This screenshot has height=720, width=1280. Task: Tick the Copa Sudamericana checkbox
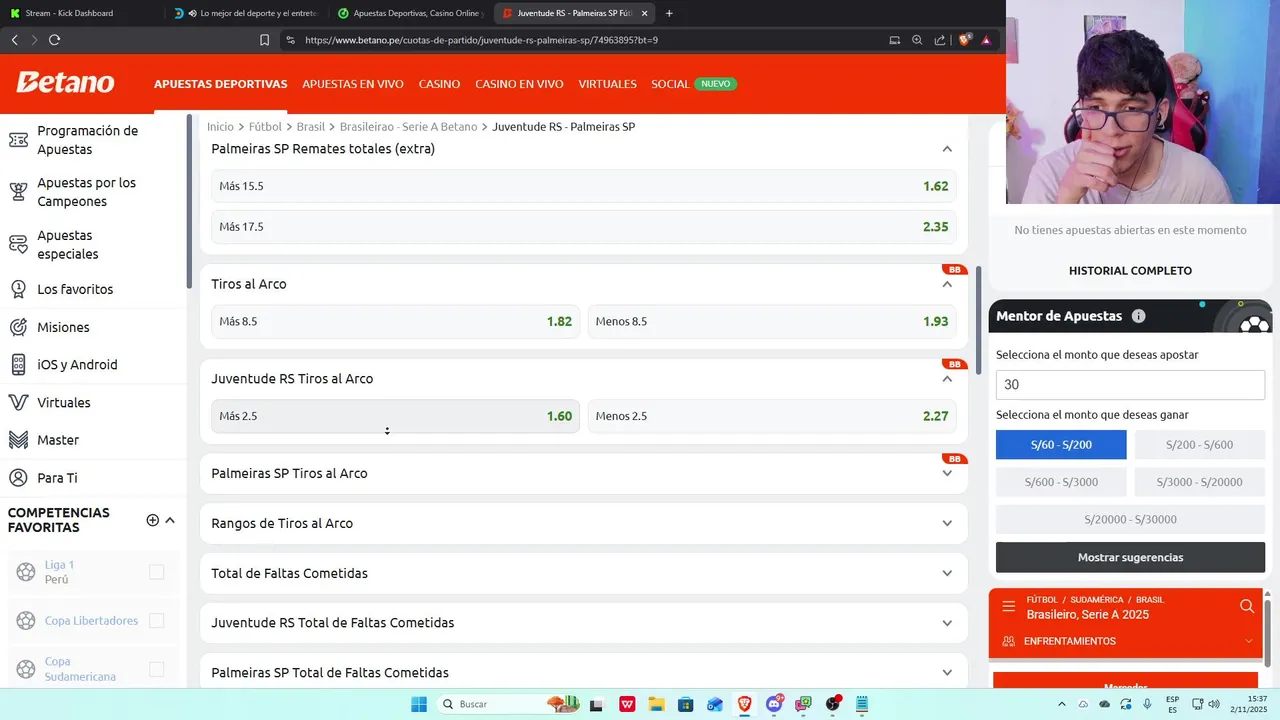pyautogui.click(x=156, y=669)
